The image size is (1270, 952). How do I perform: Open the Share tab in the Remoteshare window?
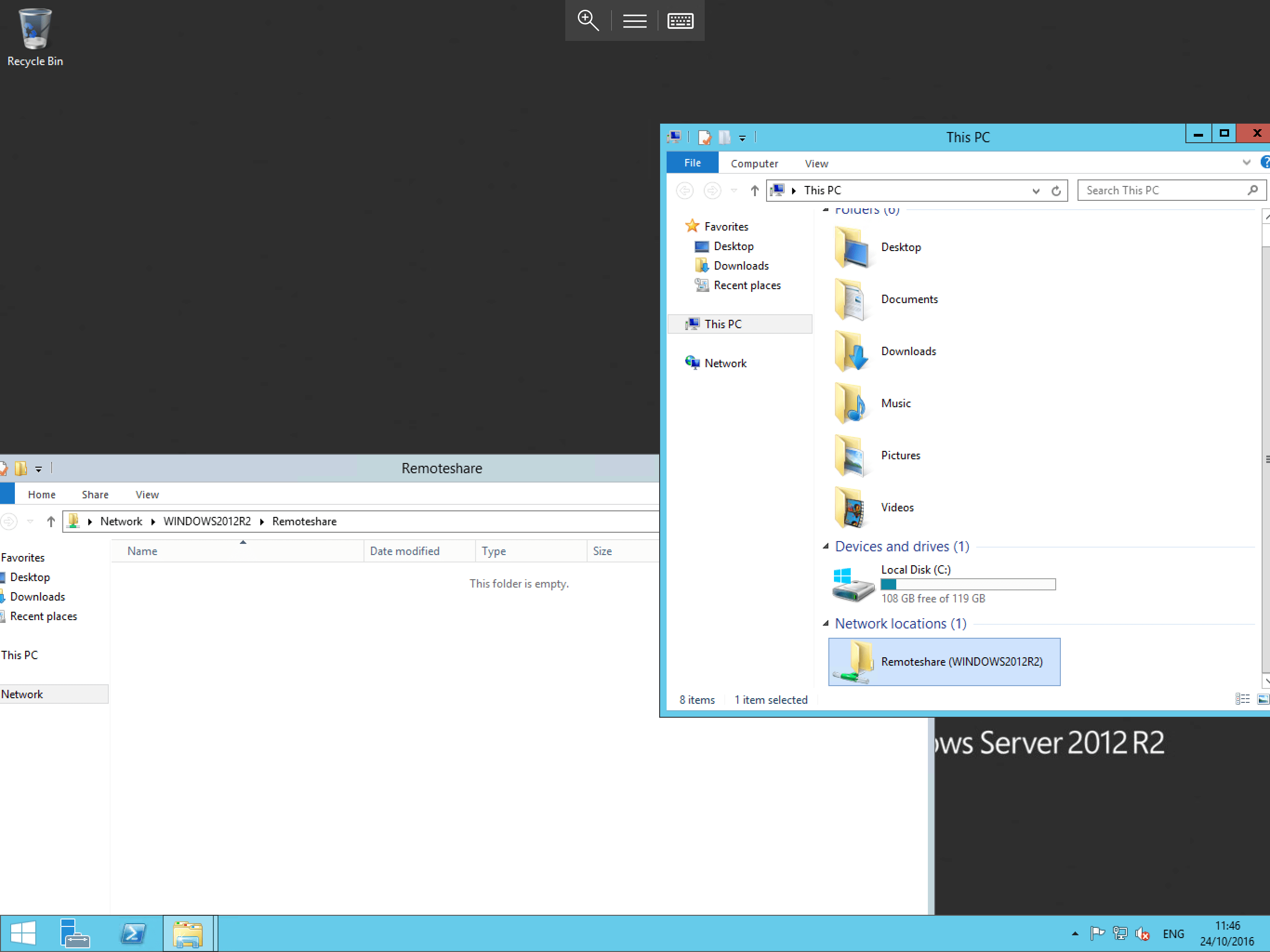95,495
